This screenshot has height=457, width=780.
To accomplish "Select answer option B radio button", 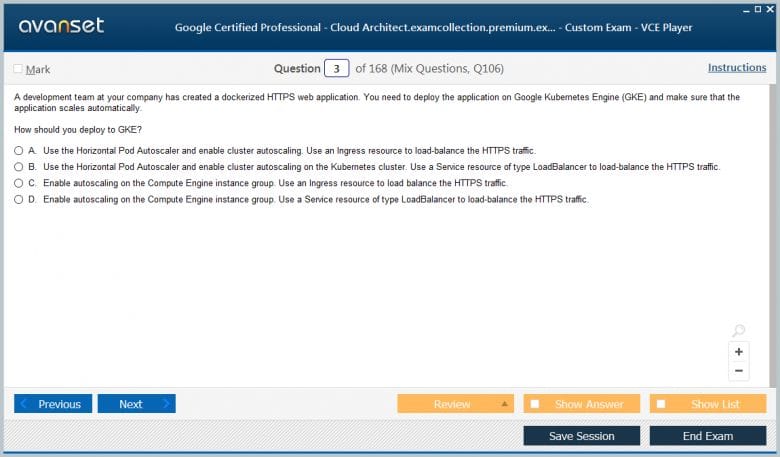I will pos(18,167).
